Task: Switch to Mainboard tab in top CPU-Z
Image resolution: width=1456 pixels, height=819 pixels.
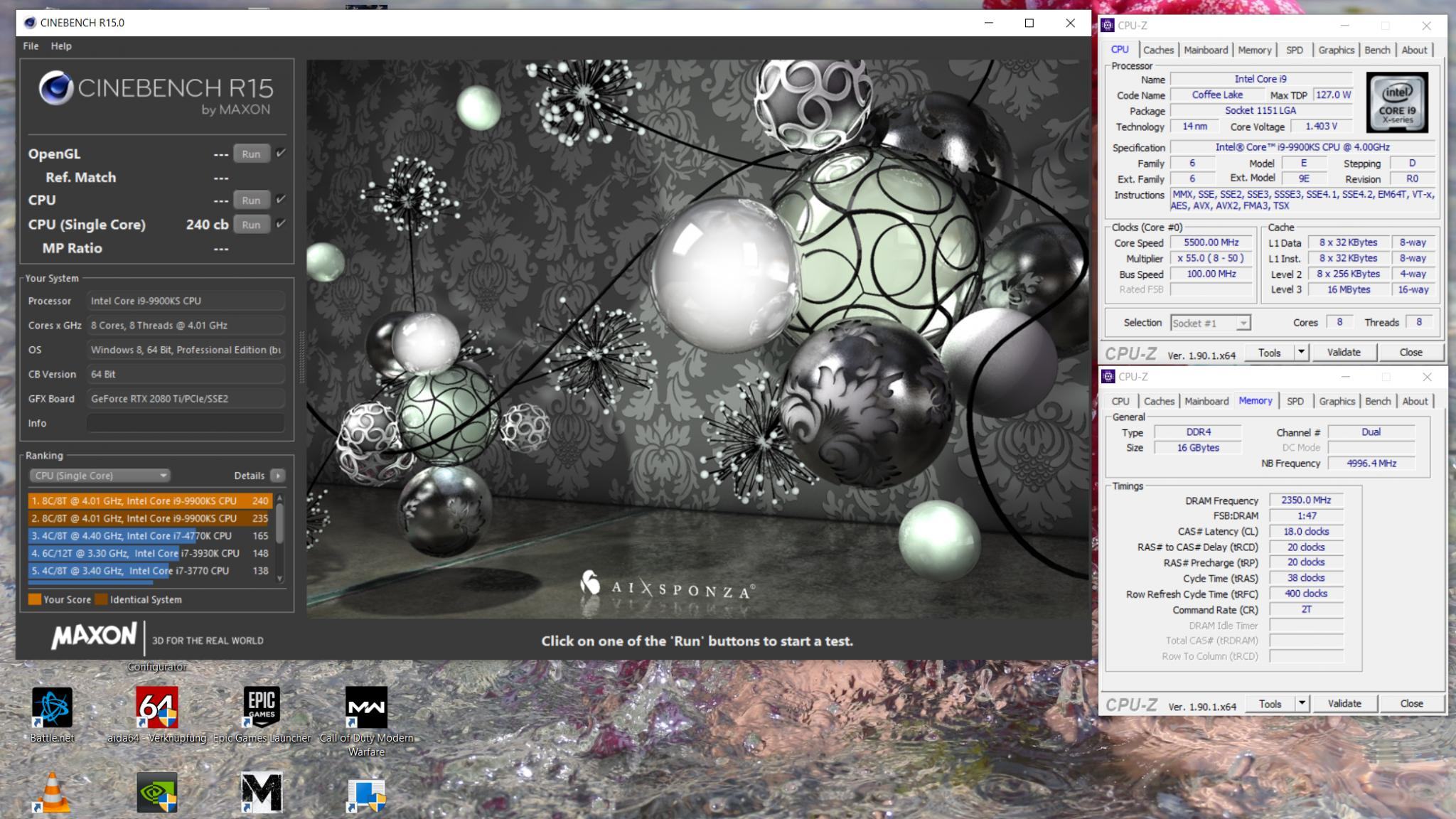Action: pos(1206,50)
